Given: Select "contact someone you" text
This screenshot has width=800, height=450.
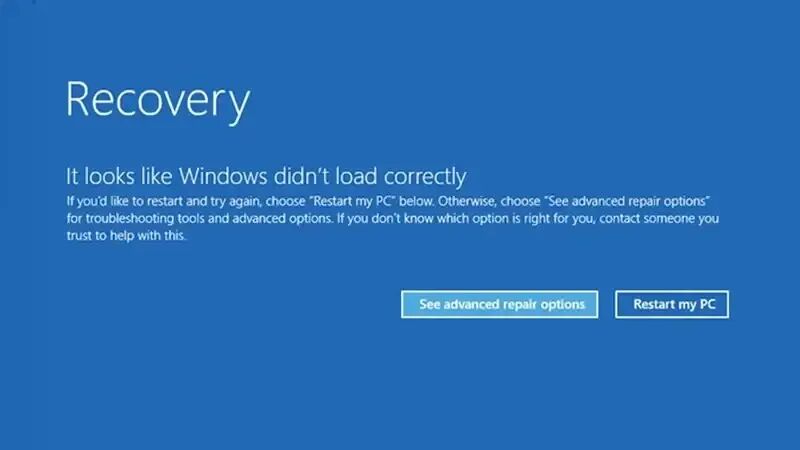Looking at the screenshot, I should coord(659,219).
